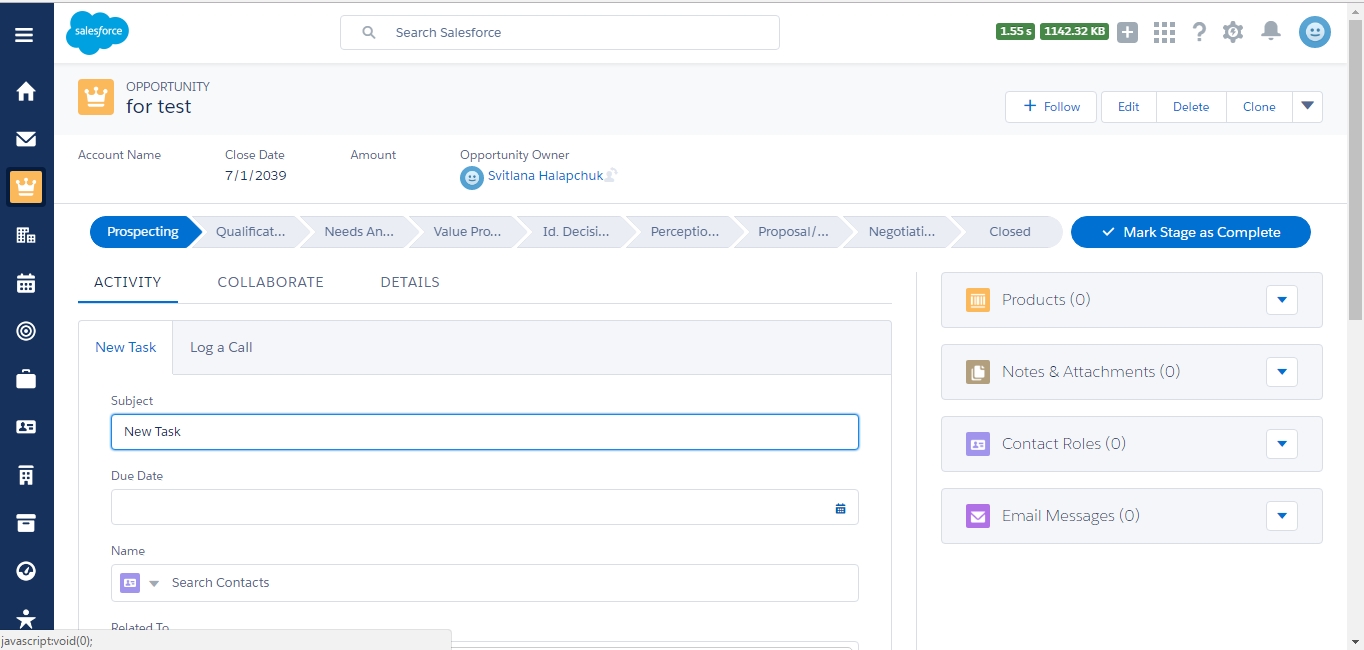This screenshot has width=1364, height=650.
Task: Open the calendar icon in left sidebar
Action: [26, 283]
